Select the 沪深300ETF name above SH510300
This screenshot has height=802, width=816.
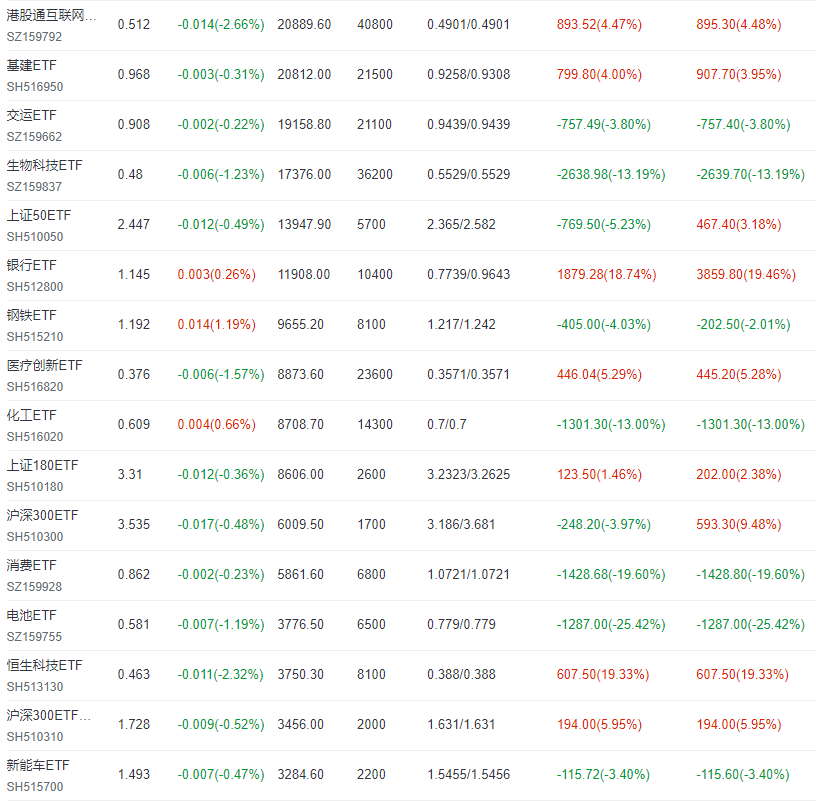[42, 515]
